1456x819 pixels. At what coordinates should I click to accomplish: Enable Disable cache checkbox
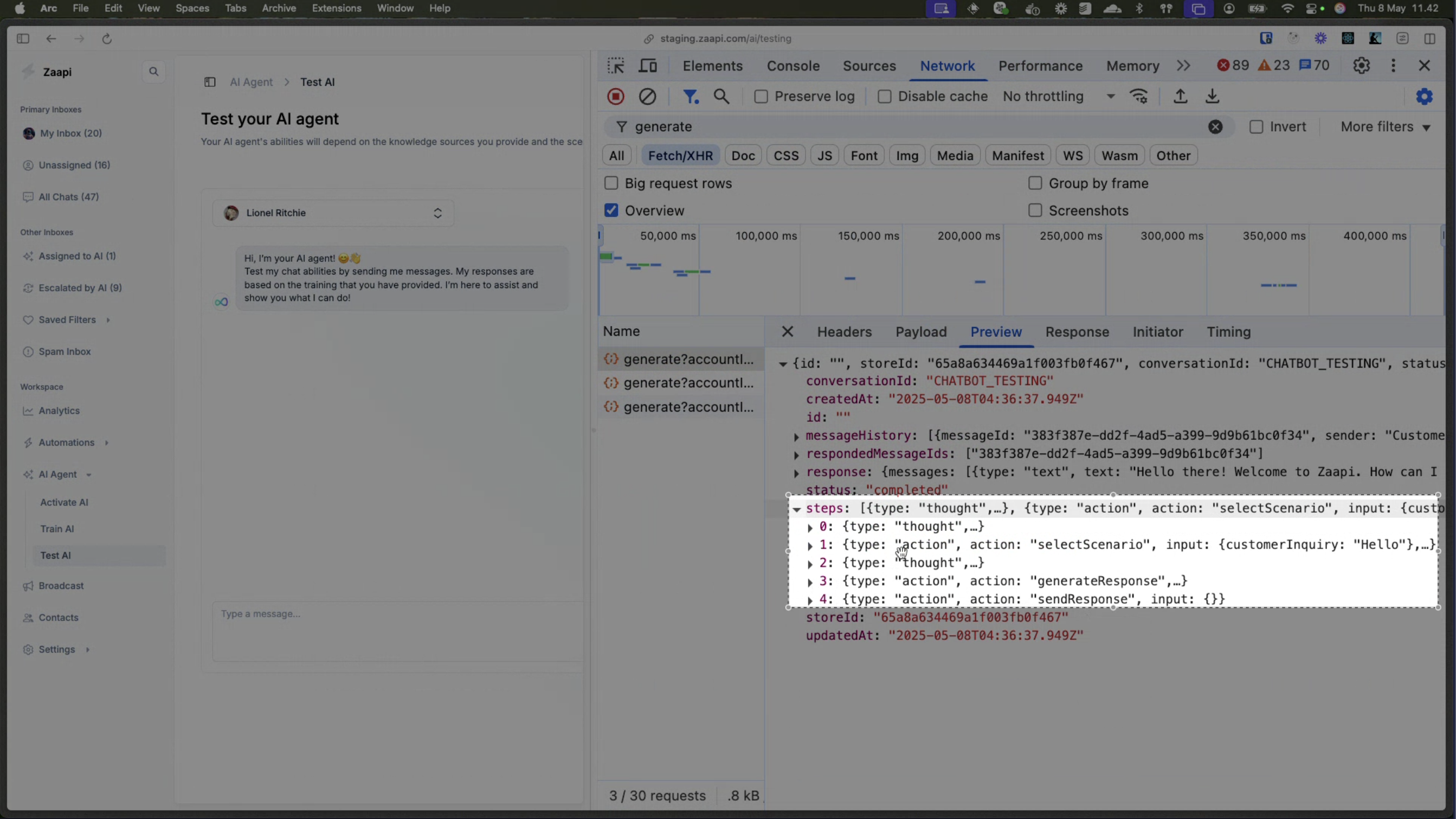[x=884, y=97]
